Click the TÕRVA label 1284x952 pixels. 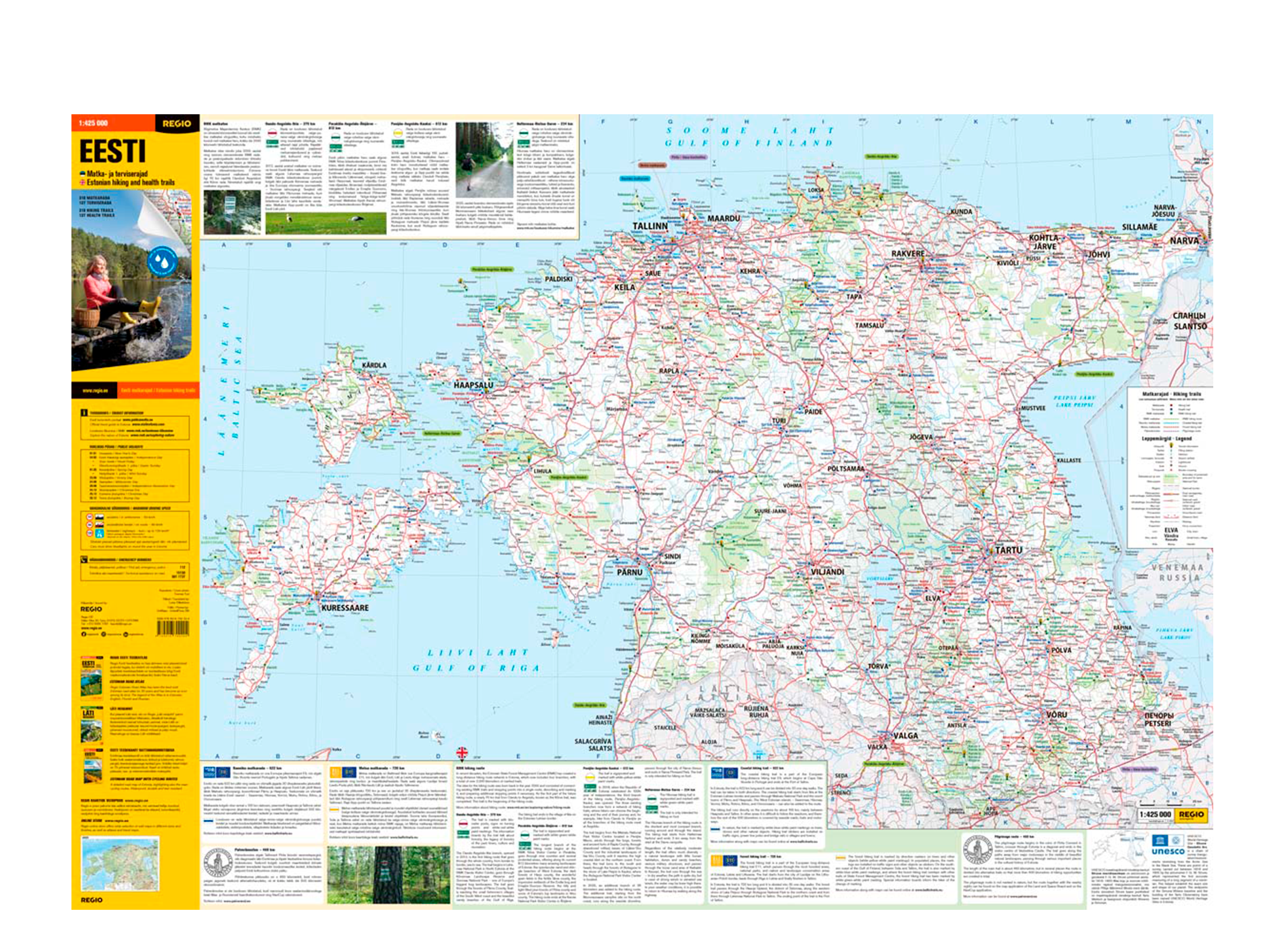pos(878,666)
